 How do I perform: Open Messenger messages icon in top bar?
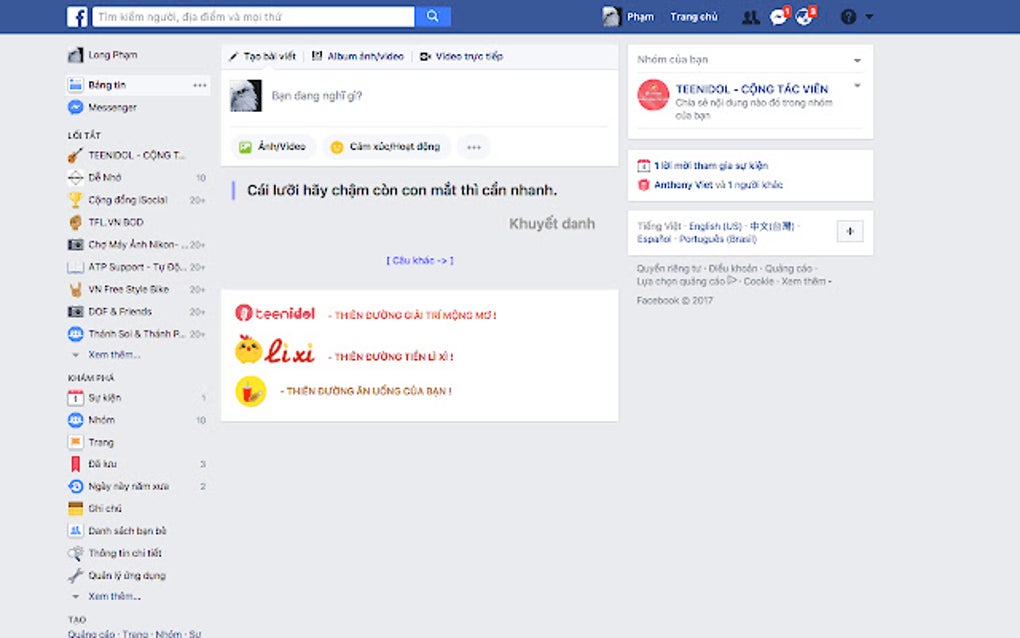(x=778, y=15)
